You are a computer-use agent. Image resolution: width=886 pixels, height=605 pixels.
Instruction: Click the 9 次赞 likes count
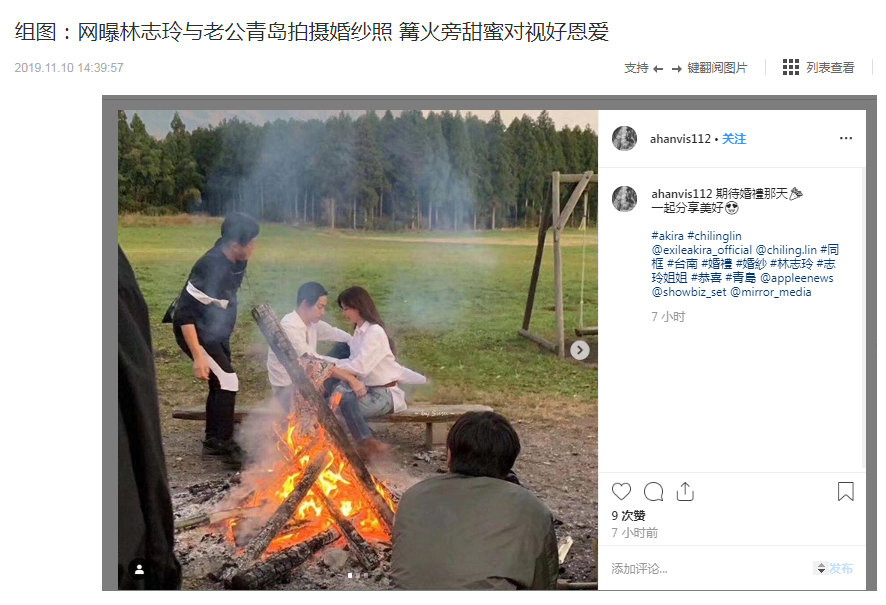[628, 516]
